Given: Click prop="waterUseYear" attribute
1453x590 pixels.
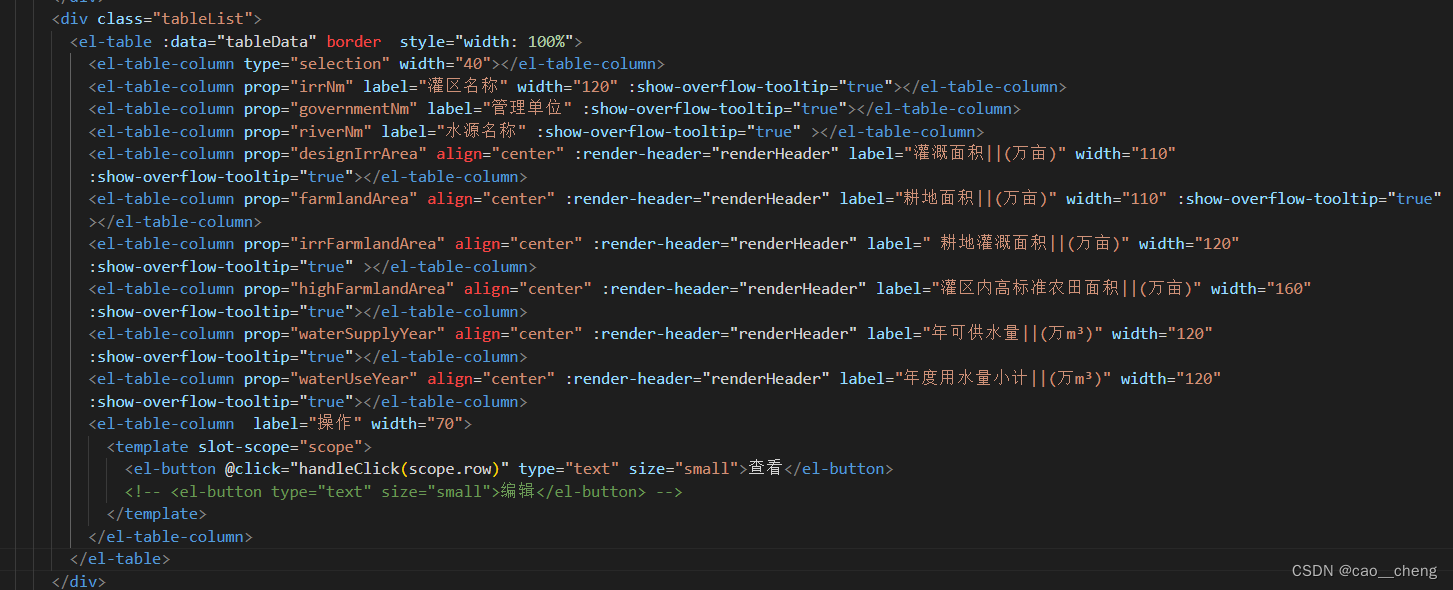Looking at the screenshot, I should (331, 379).
